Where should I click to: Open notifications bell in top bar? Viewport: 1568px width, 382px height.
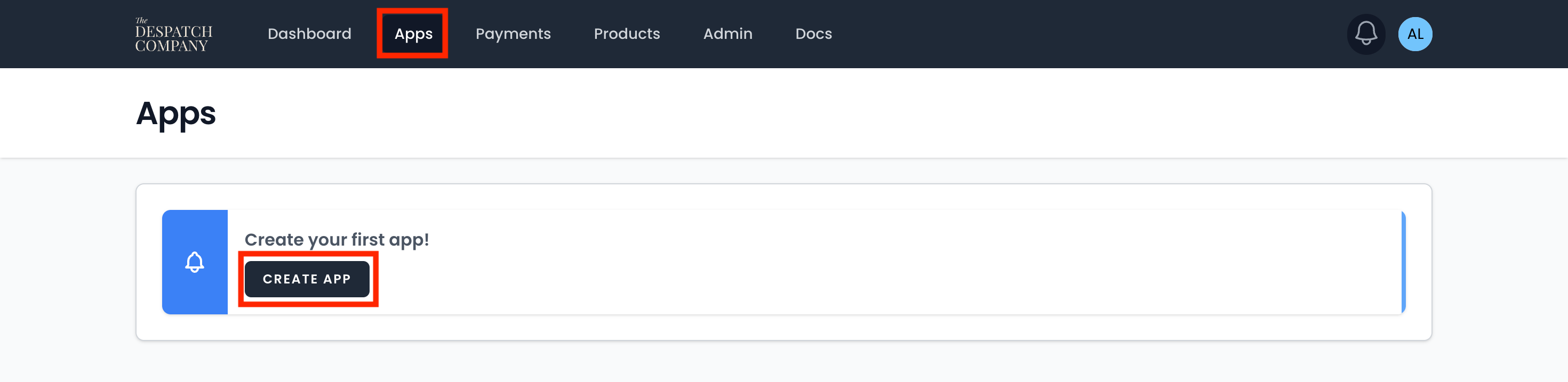coord(1365,34)
